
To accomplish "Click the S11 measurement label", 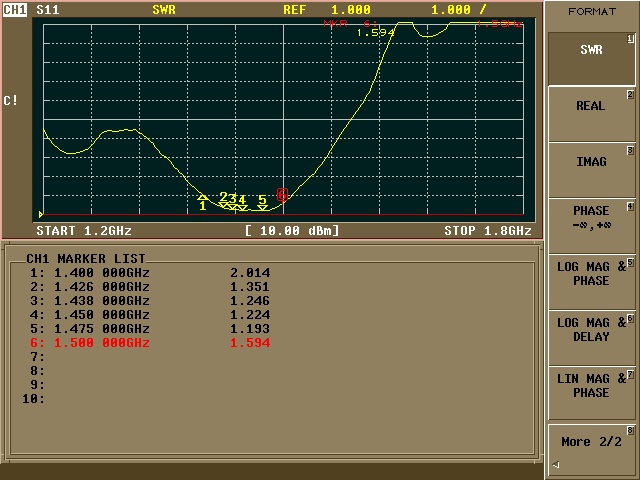I will 47,9.
